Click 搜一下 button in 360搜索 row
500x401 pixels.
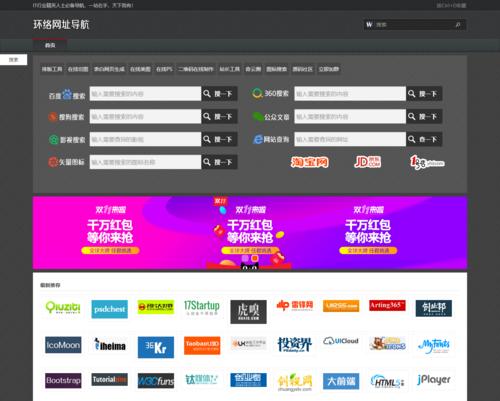coord(424,94)
